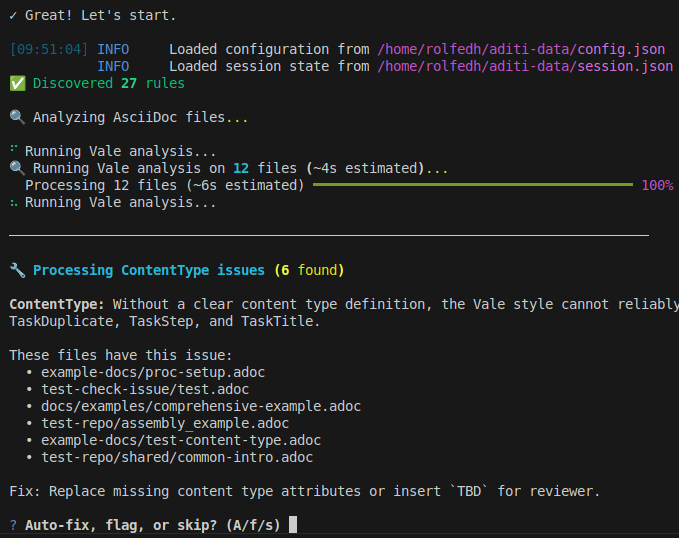Click the magnifier icon beside Running Vale analysis on 12 files
Screen dimensions: 679x538
click(17, 168)
